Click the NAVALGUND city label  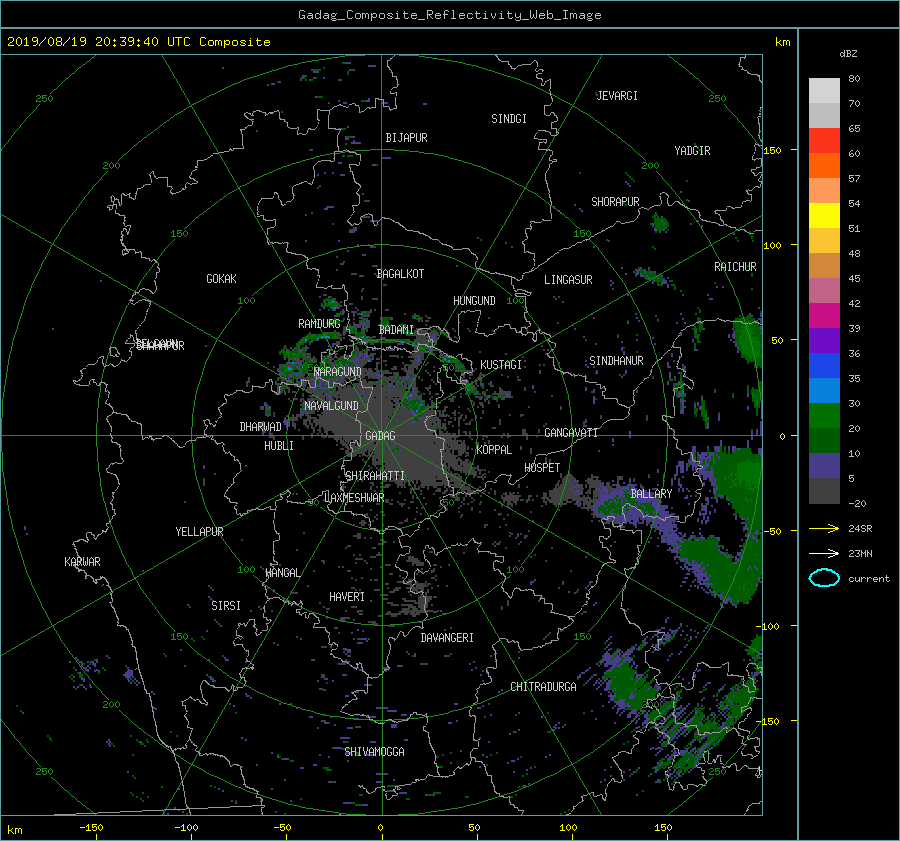[x=331, y=406]
